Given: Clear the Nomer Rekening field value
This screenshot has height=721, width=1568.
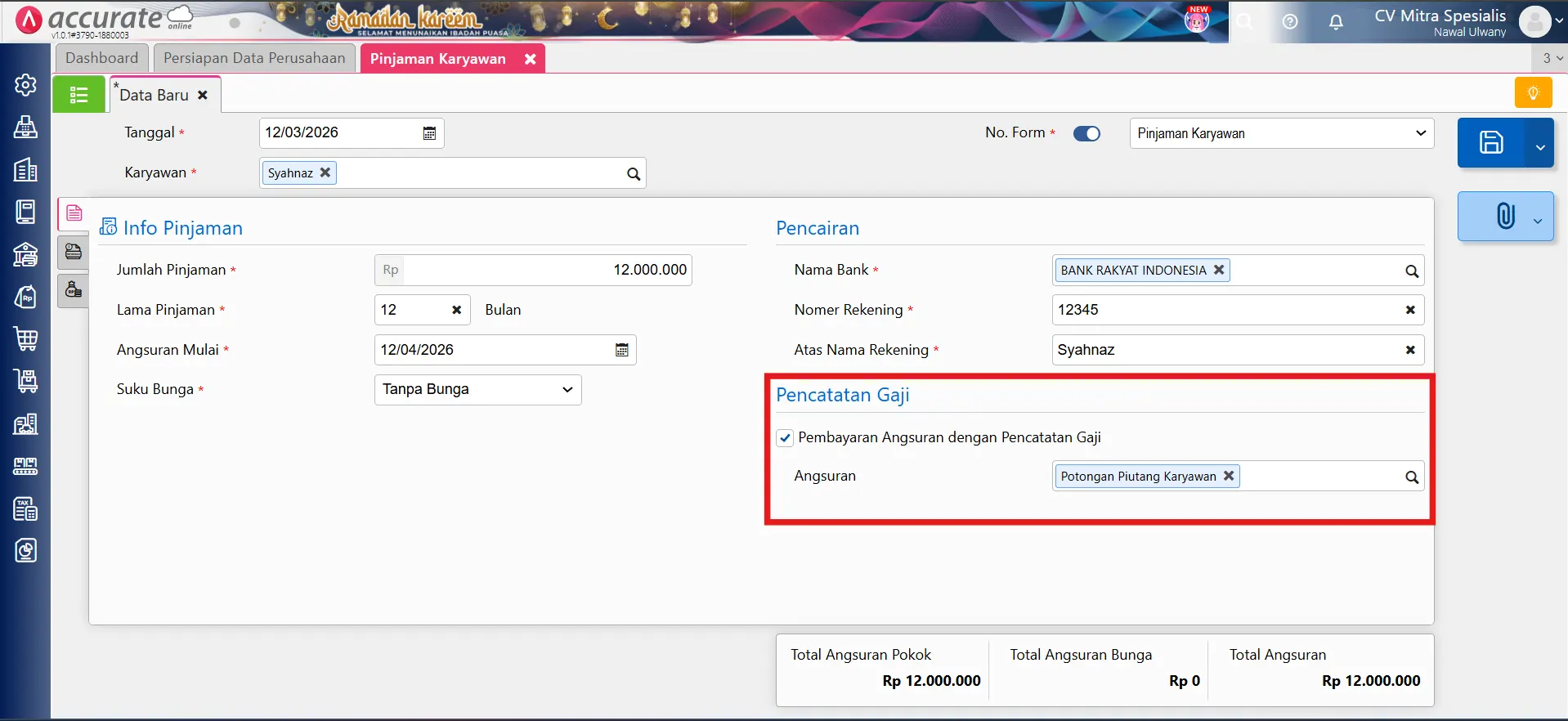Looking at the screenshot, I should tap(1409, 310).
